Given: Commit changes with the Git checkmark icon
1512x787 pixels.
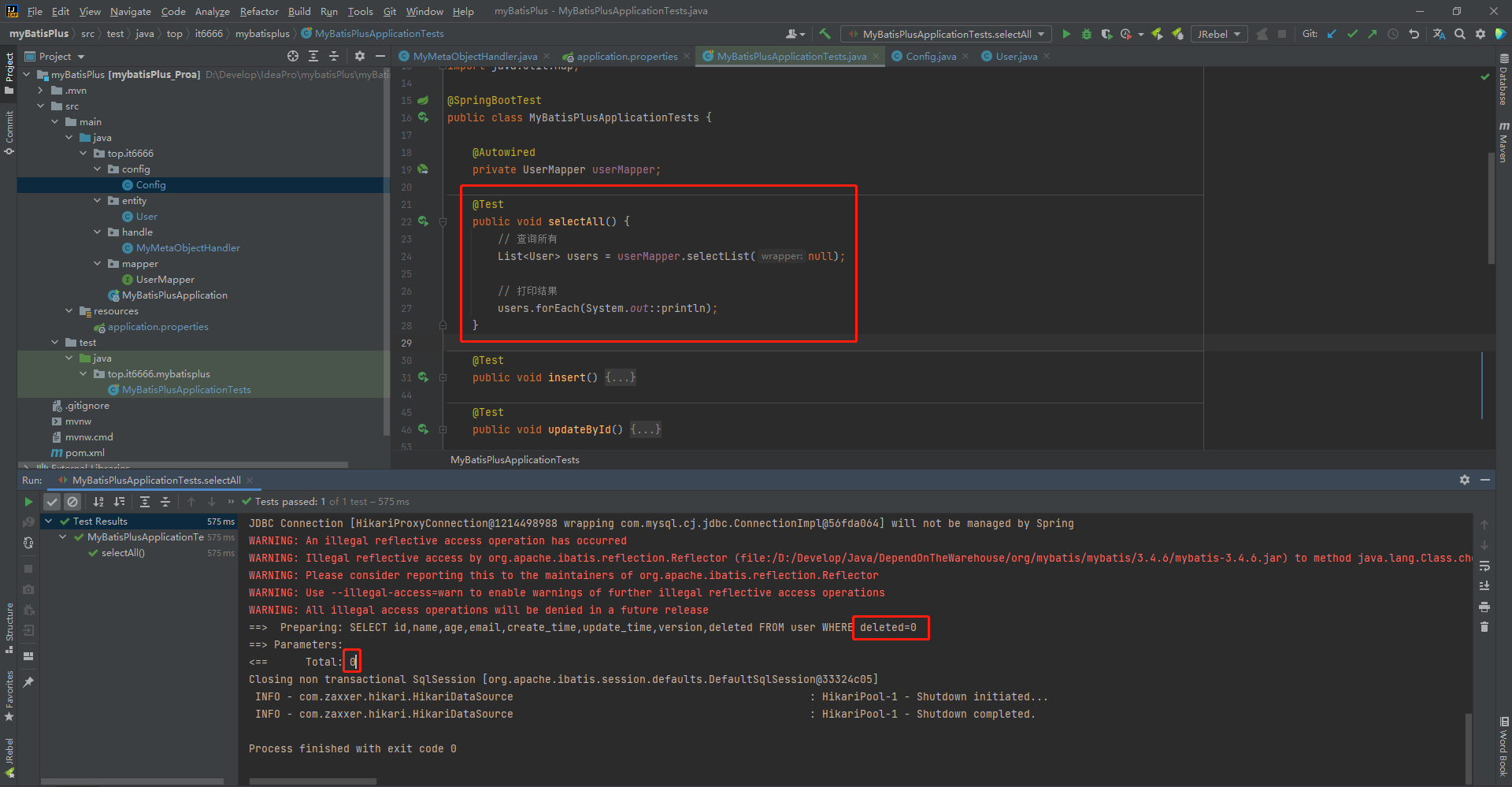Looking at the screenshot, I should 1352,34.
